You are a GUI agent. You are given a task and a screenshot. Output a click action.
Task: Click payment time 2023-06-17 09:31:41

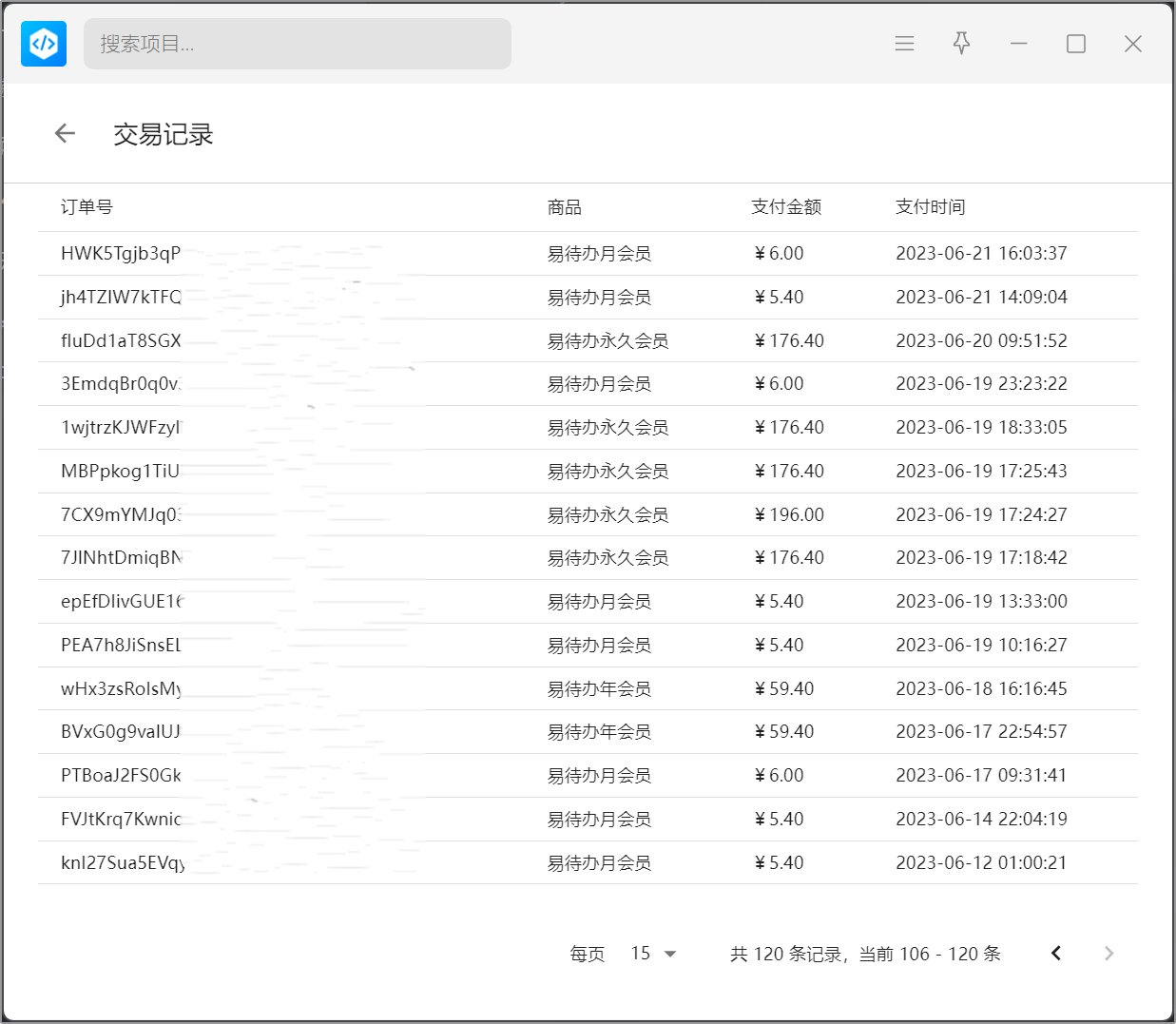point(981,776)
